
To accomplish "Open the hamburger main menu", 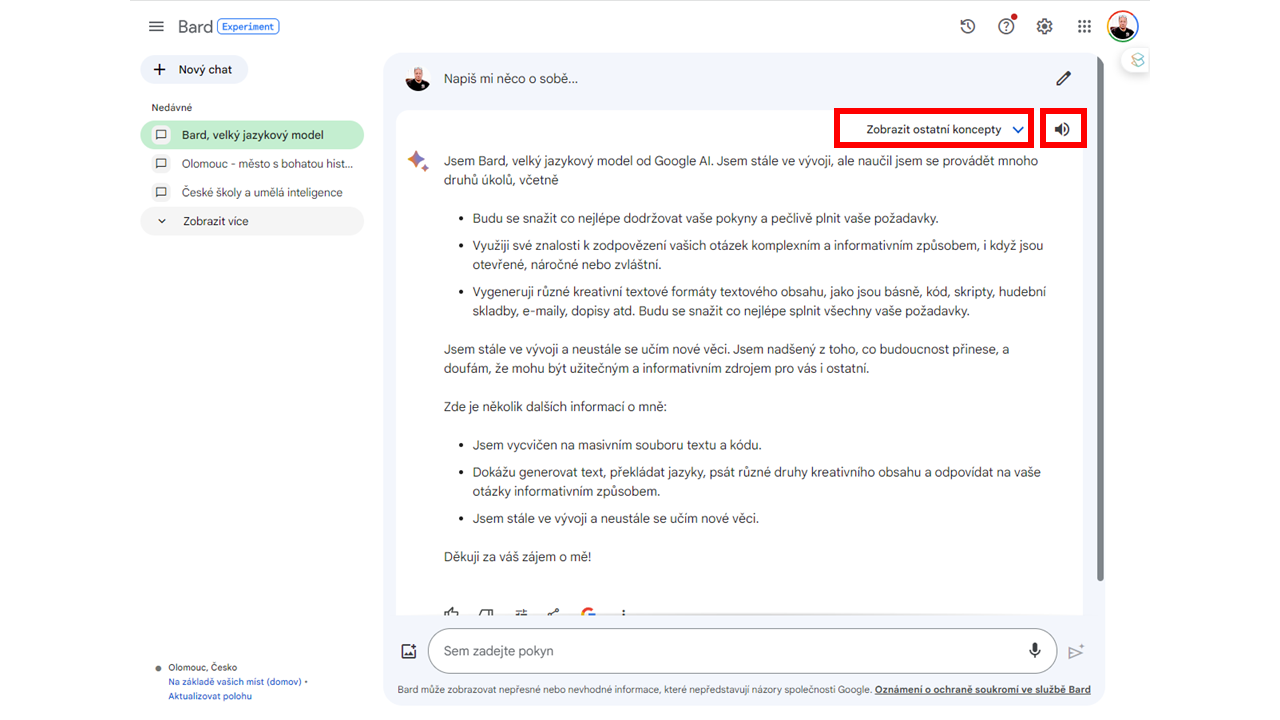I will click(x=156, y=27).
